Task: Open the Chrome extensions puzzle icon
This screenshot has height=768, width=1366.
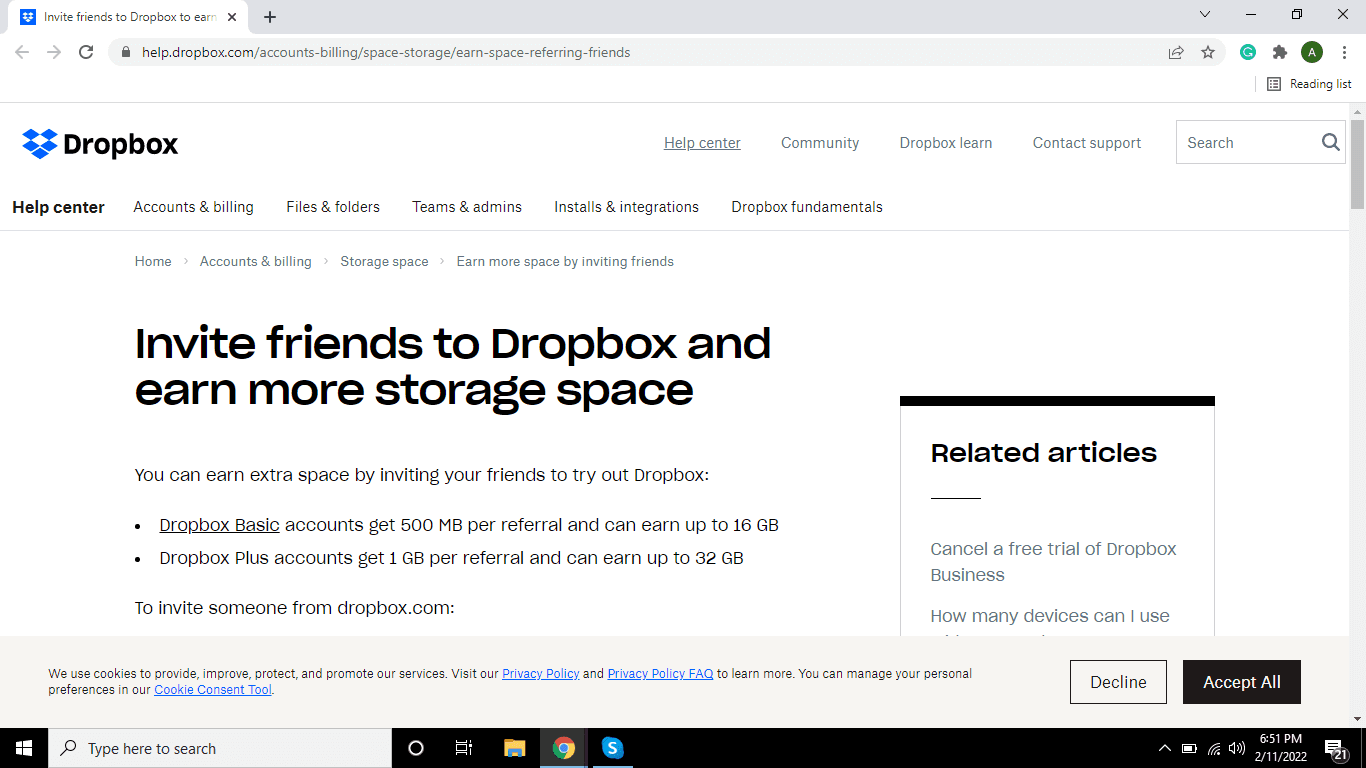Action: click(x=1279, y=51)
